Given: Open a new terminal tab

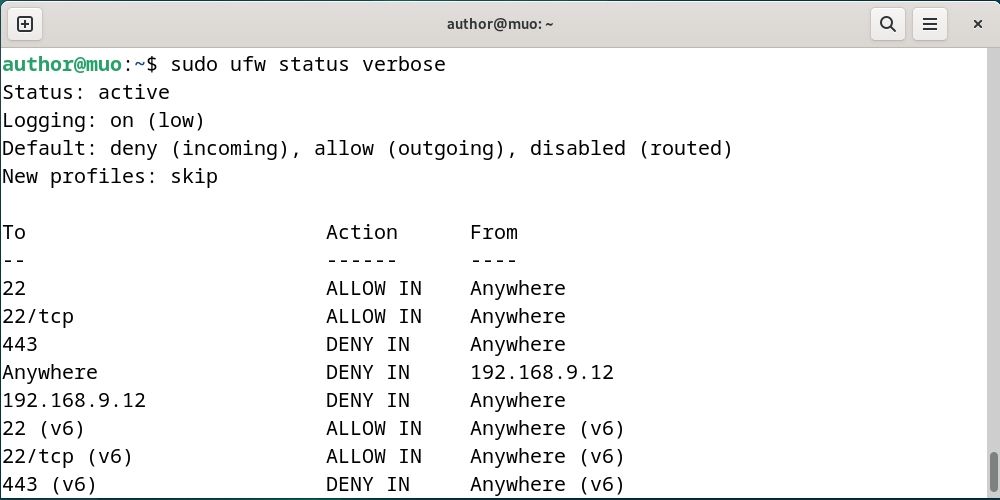Looking at the screenshot, I should click(x=25, y=23).
